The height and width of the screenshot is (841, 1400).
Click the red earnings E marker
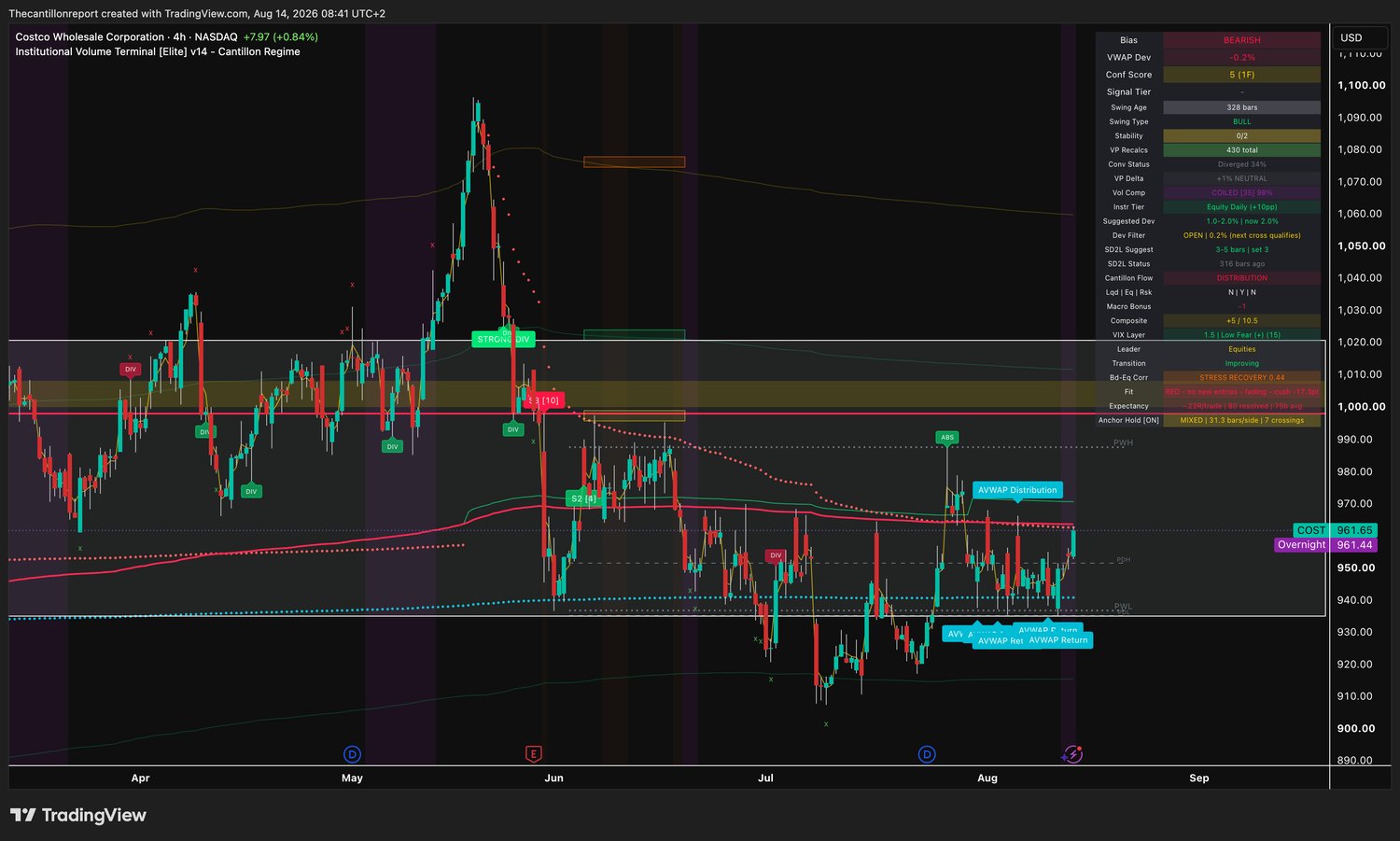(533, 754)
